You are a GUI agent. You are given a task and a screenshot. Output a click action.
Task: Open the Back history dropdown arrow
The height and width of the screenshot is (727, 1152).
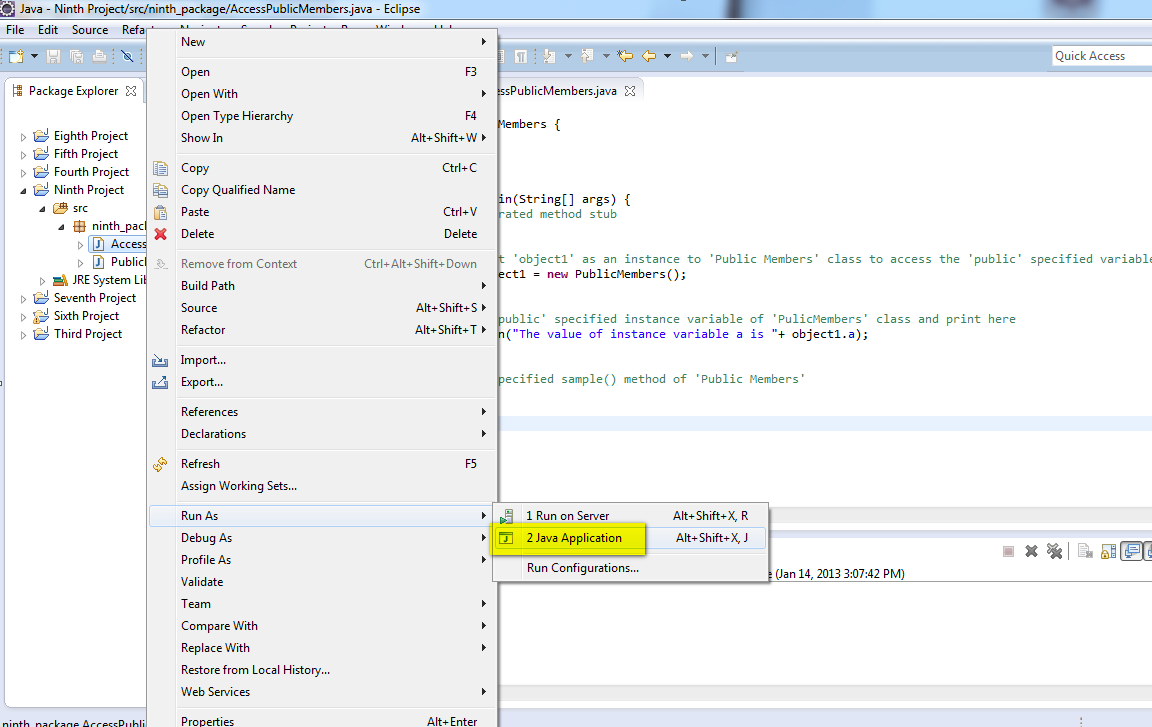point(667,56)
